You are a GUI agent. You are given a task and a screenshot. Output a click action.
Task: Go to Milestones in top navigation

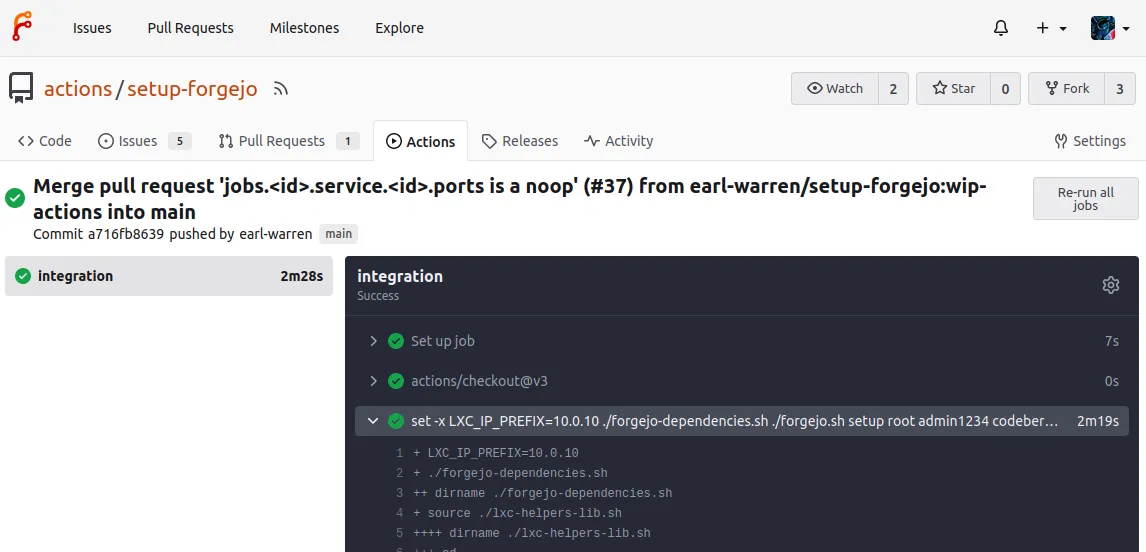(x=304, y=28)
